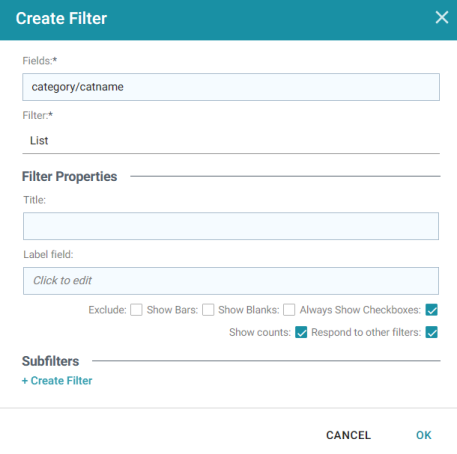
Task: Tick the Show Bars checkbox
Action: tap(208, 310)
